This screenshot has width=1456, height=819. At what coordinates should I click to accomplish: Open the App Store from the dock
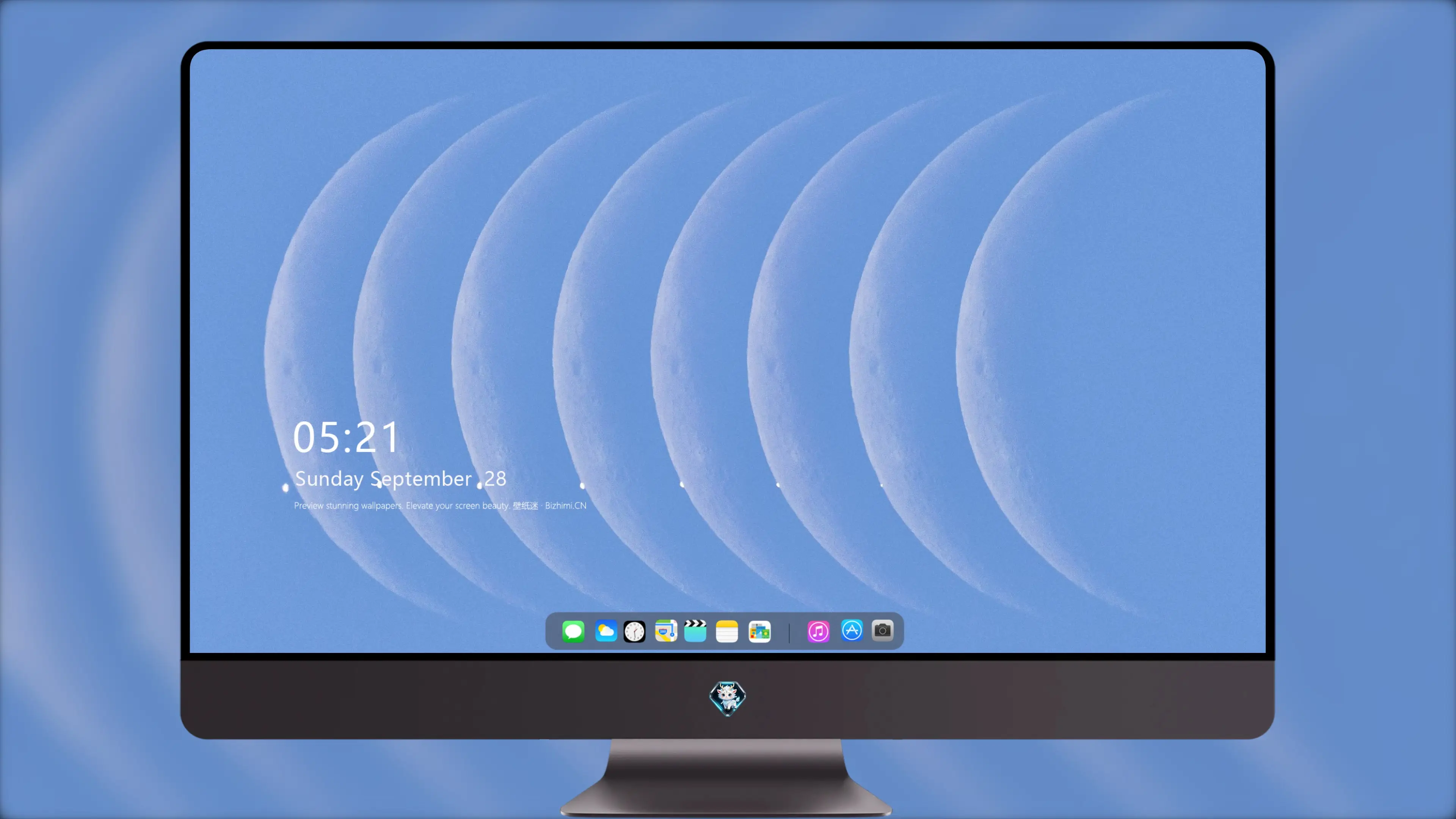852,630
